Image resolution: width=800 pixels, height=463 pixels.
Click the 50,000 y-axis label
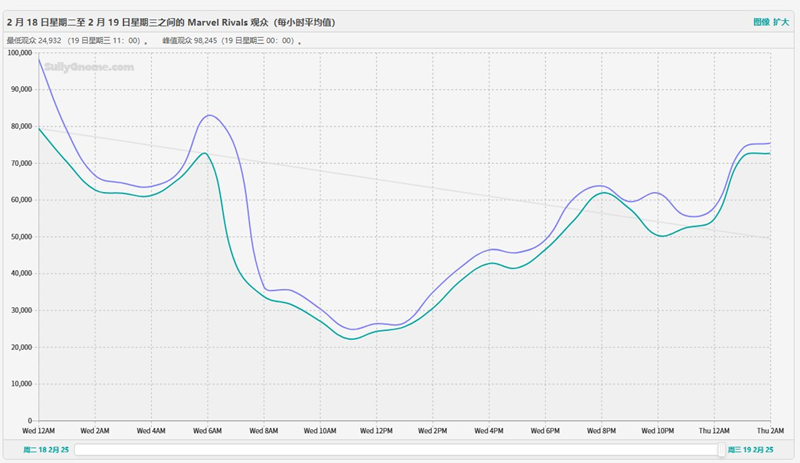click(x=20, y=237)
